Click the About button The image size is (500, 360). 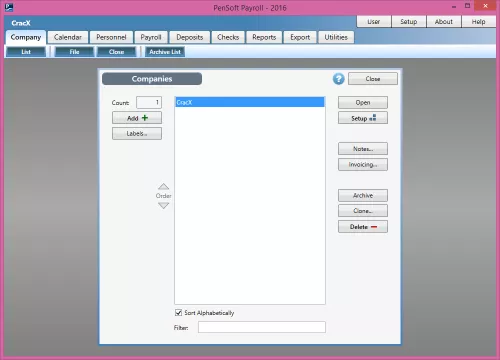point(444,22)
